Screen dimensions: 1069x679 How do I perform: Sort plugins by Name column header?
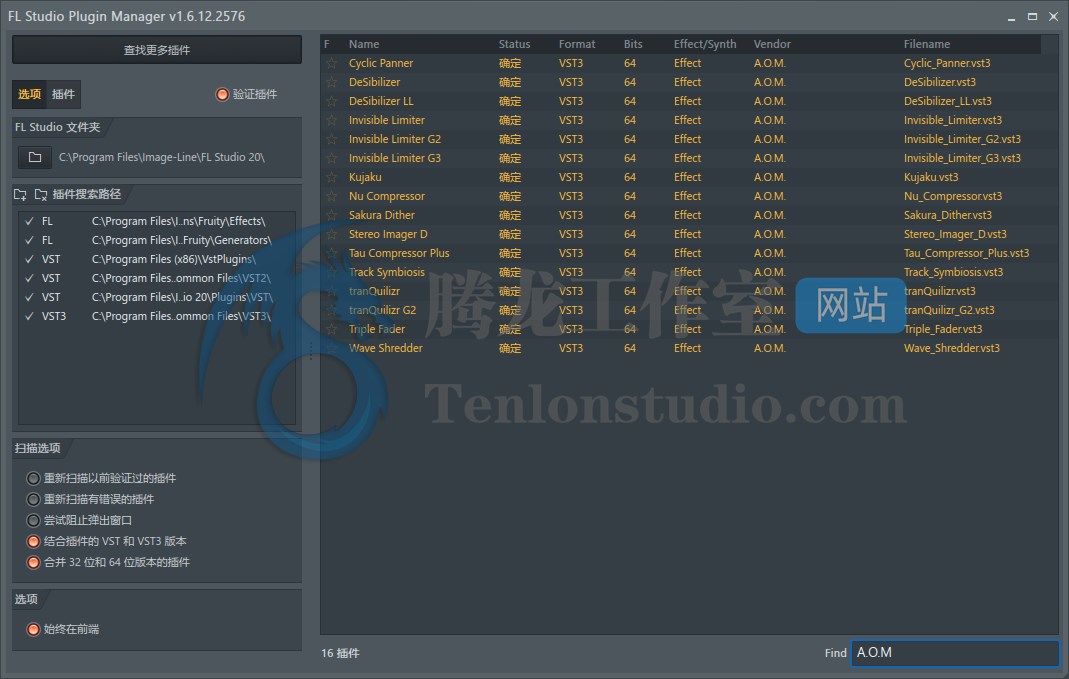tap(364, 44)
